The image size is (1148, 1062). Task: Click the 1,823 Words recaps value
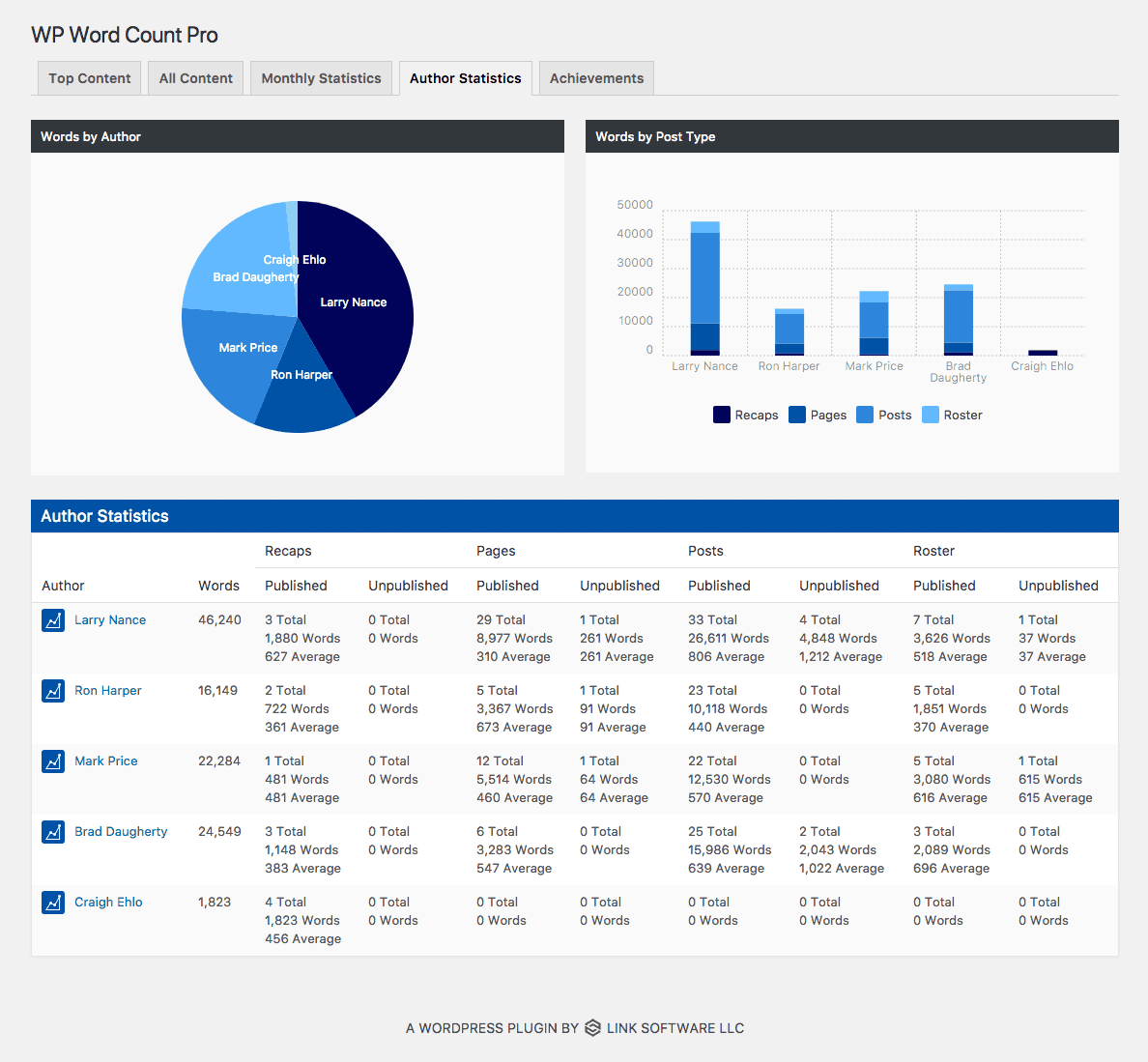(x=302, y=921)
